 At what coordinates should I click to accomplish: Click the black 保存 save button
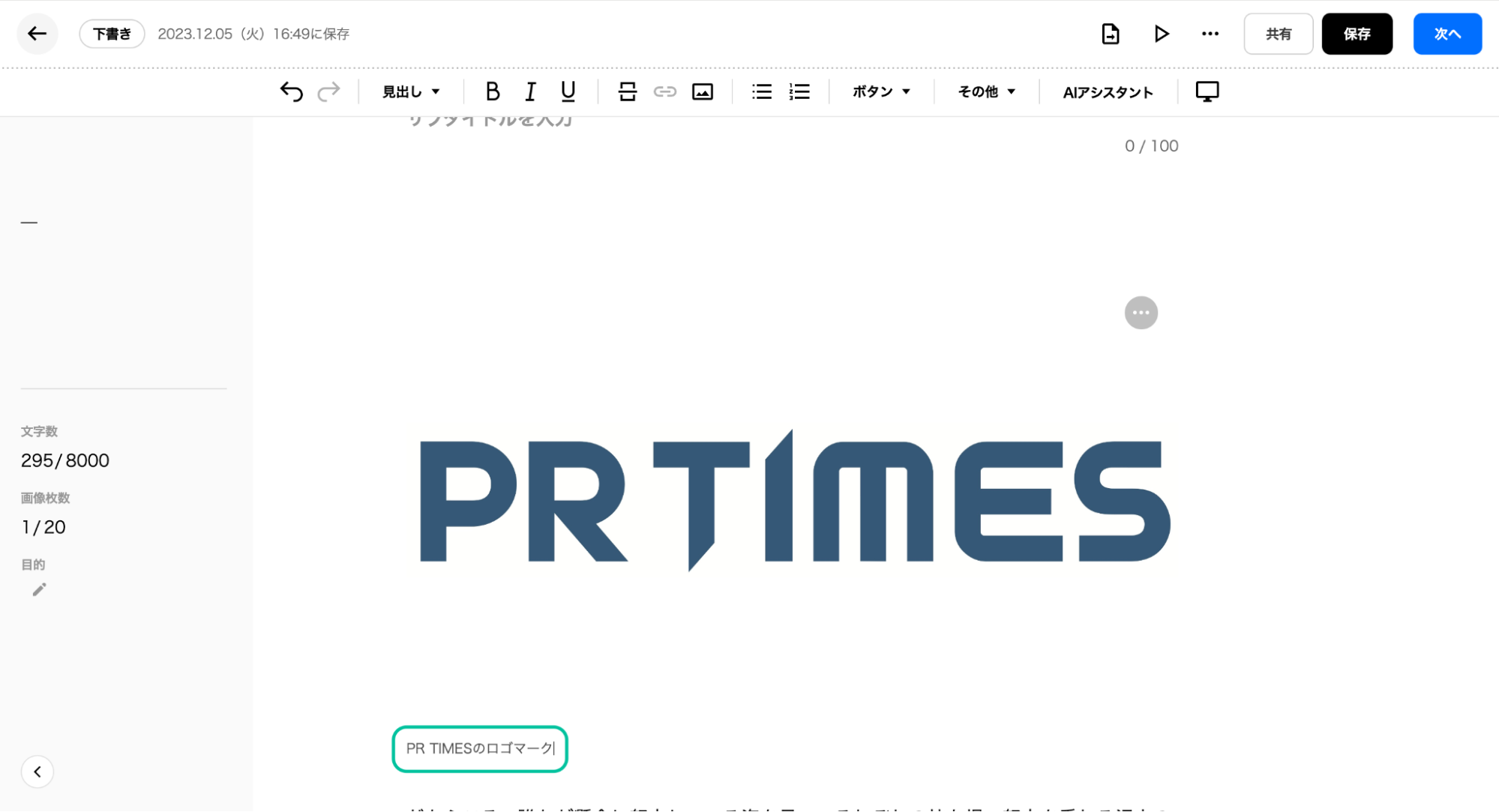[x=1357, y=34]
